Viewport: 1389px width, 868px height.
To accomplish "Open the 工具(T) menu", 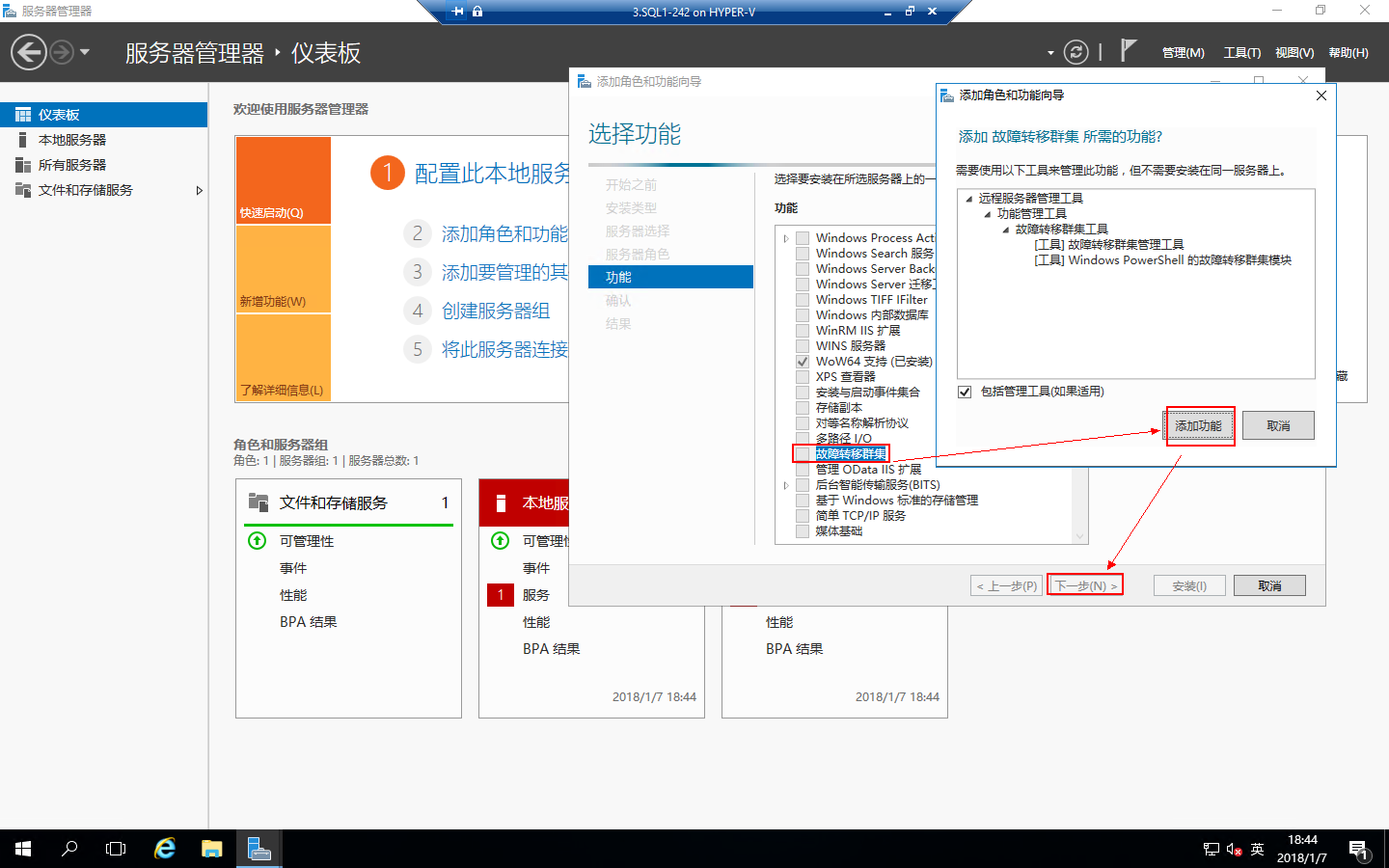I will pyautogui.click(x=1242, y=53).
